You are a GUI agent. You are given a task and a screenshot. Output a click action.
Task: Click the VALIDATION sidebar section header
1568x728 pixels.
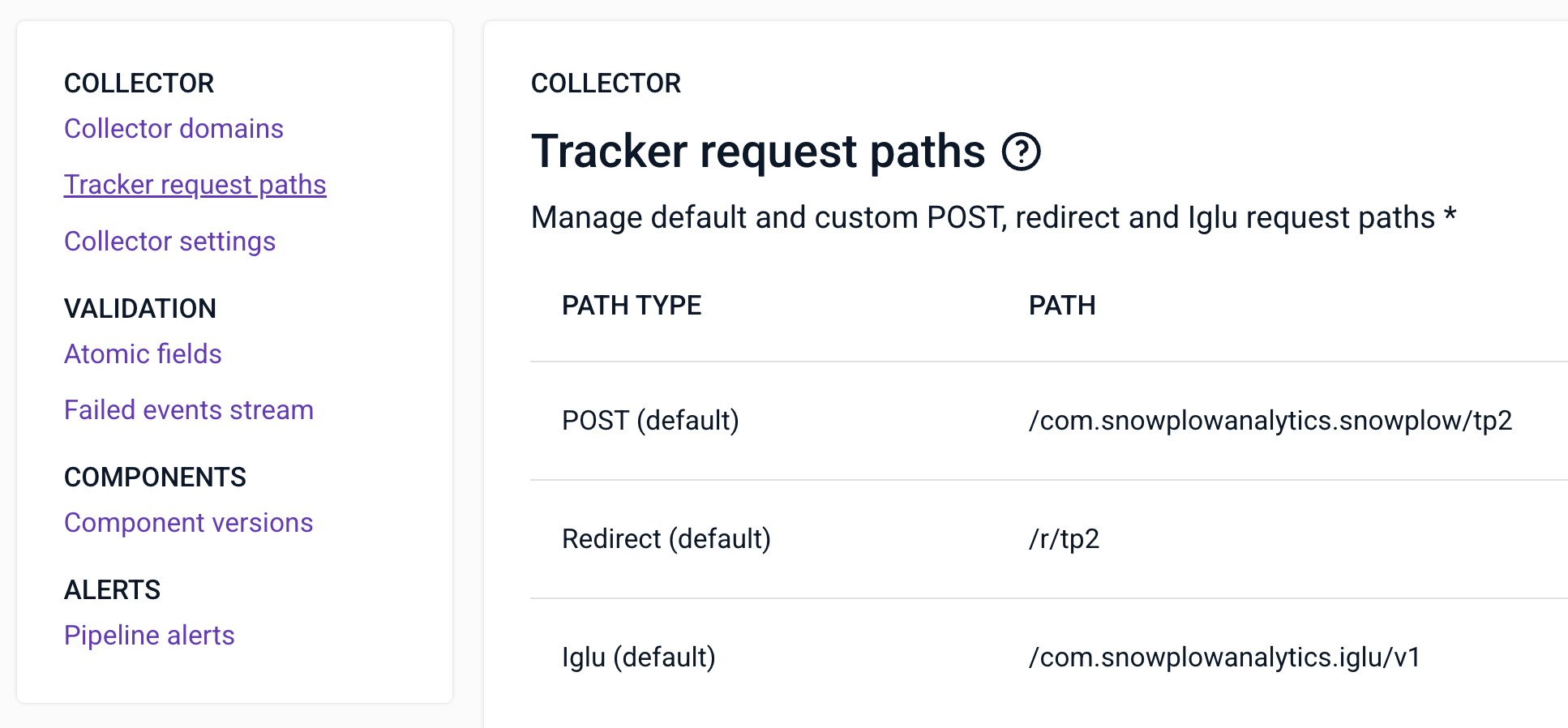[139, 309]
